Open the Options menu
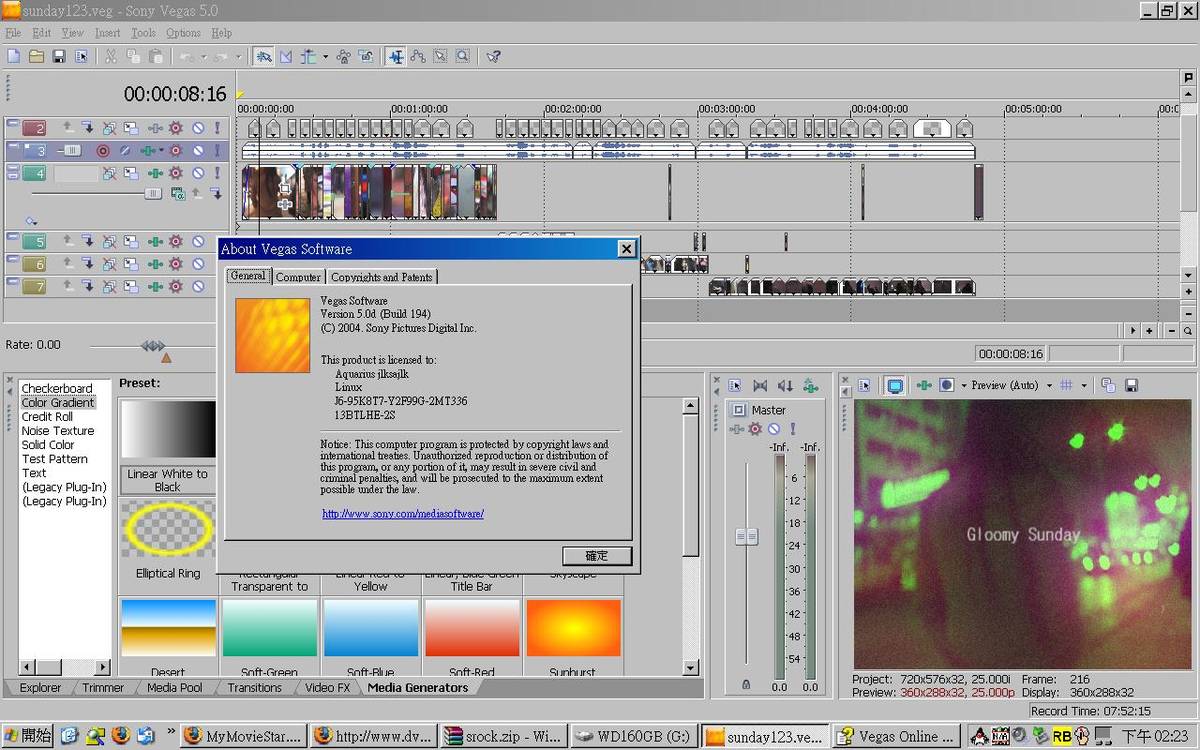The width and height of the screenshot is (1200, 750). (183, 33)
